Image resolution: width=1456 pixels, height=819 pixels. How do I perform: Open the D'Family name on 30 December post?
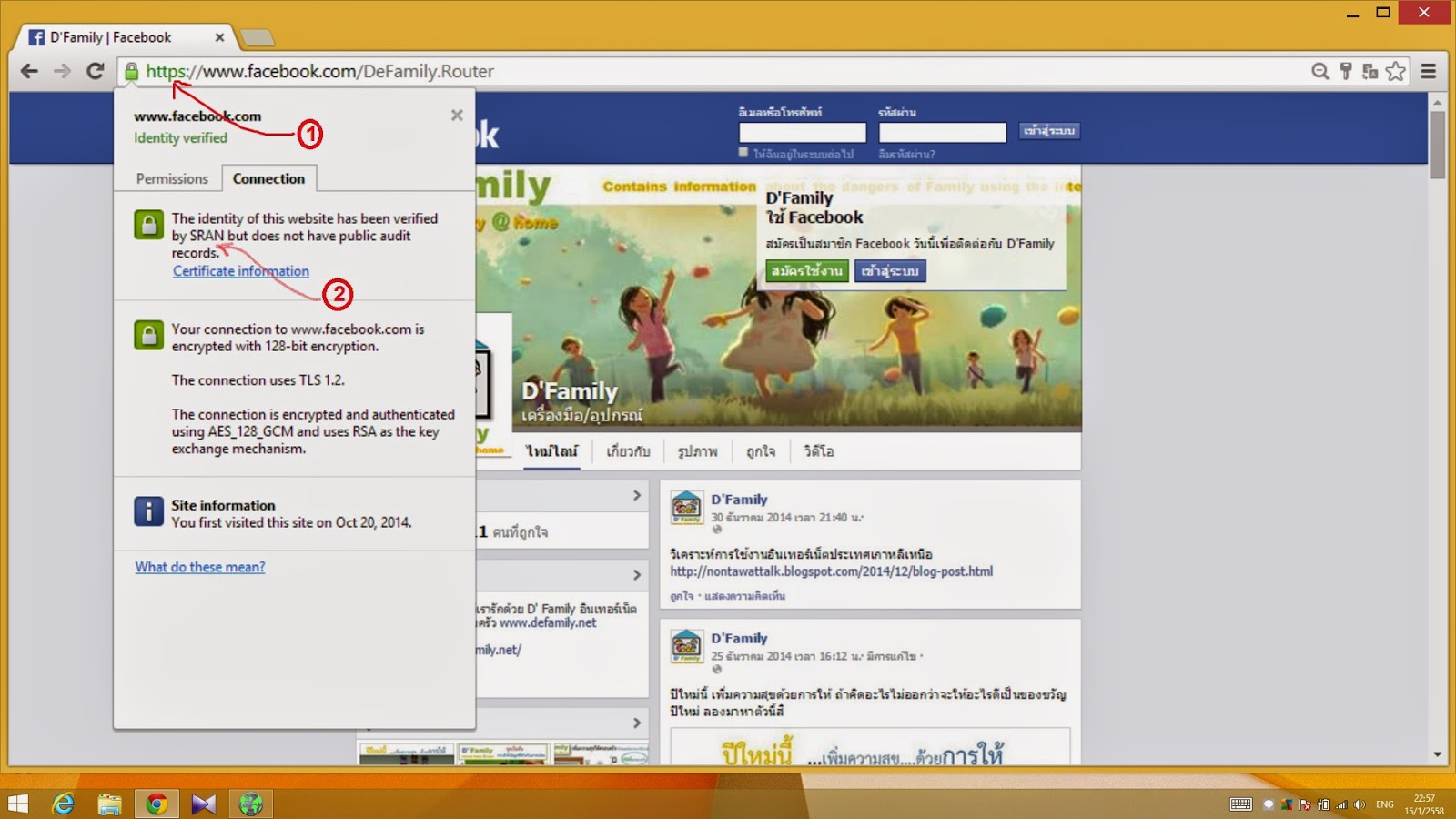point(739,500)
